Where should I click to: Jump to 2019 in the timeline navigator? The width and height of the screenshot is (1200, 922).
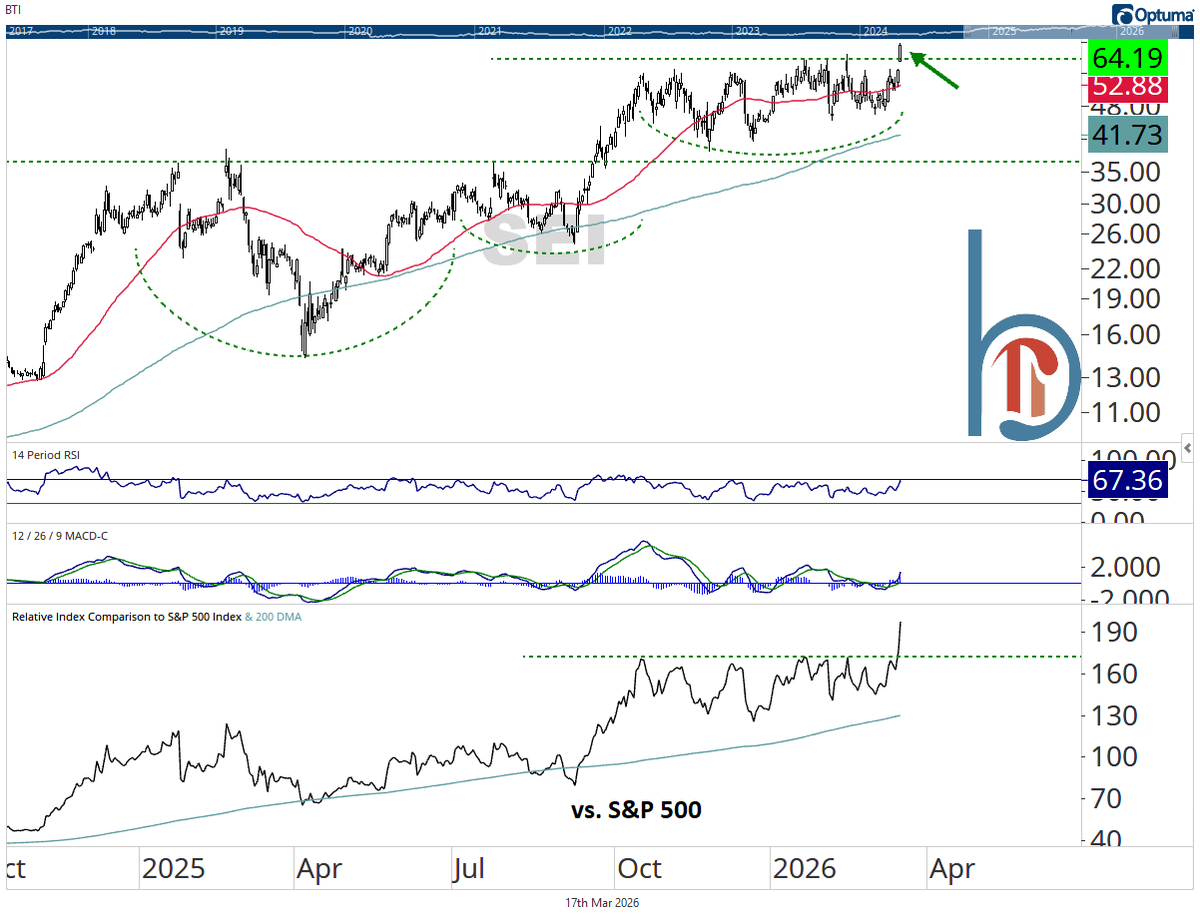coord(231,31)
